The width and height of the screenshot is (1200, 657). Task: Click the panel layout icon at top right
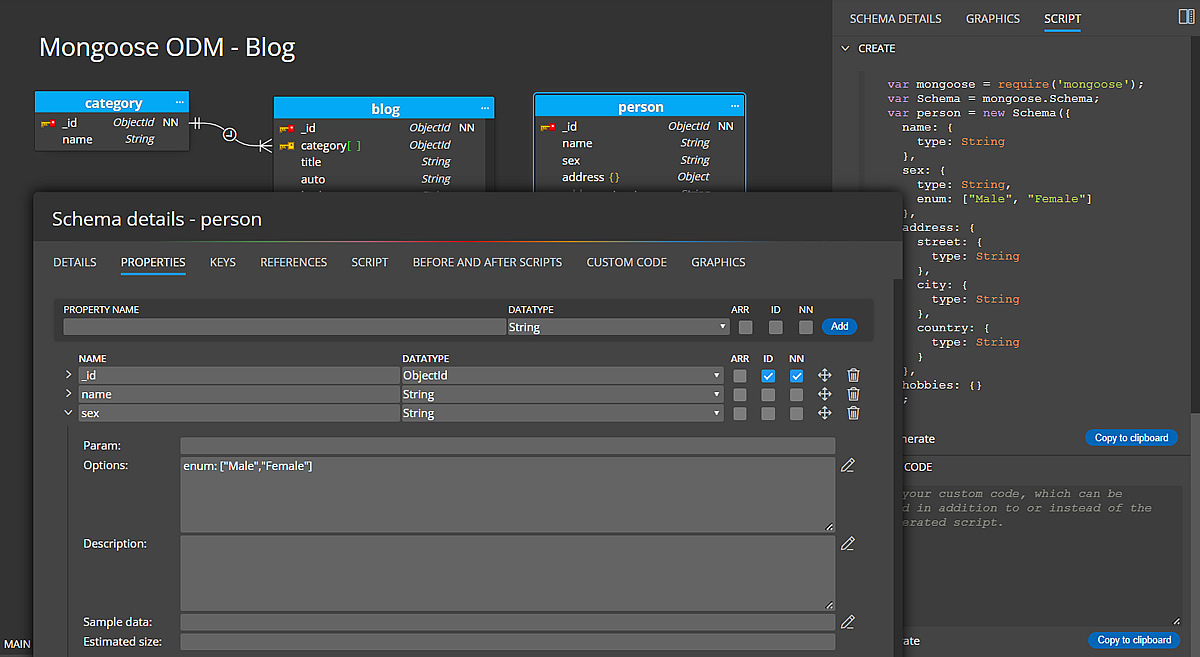[1184, 15]
